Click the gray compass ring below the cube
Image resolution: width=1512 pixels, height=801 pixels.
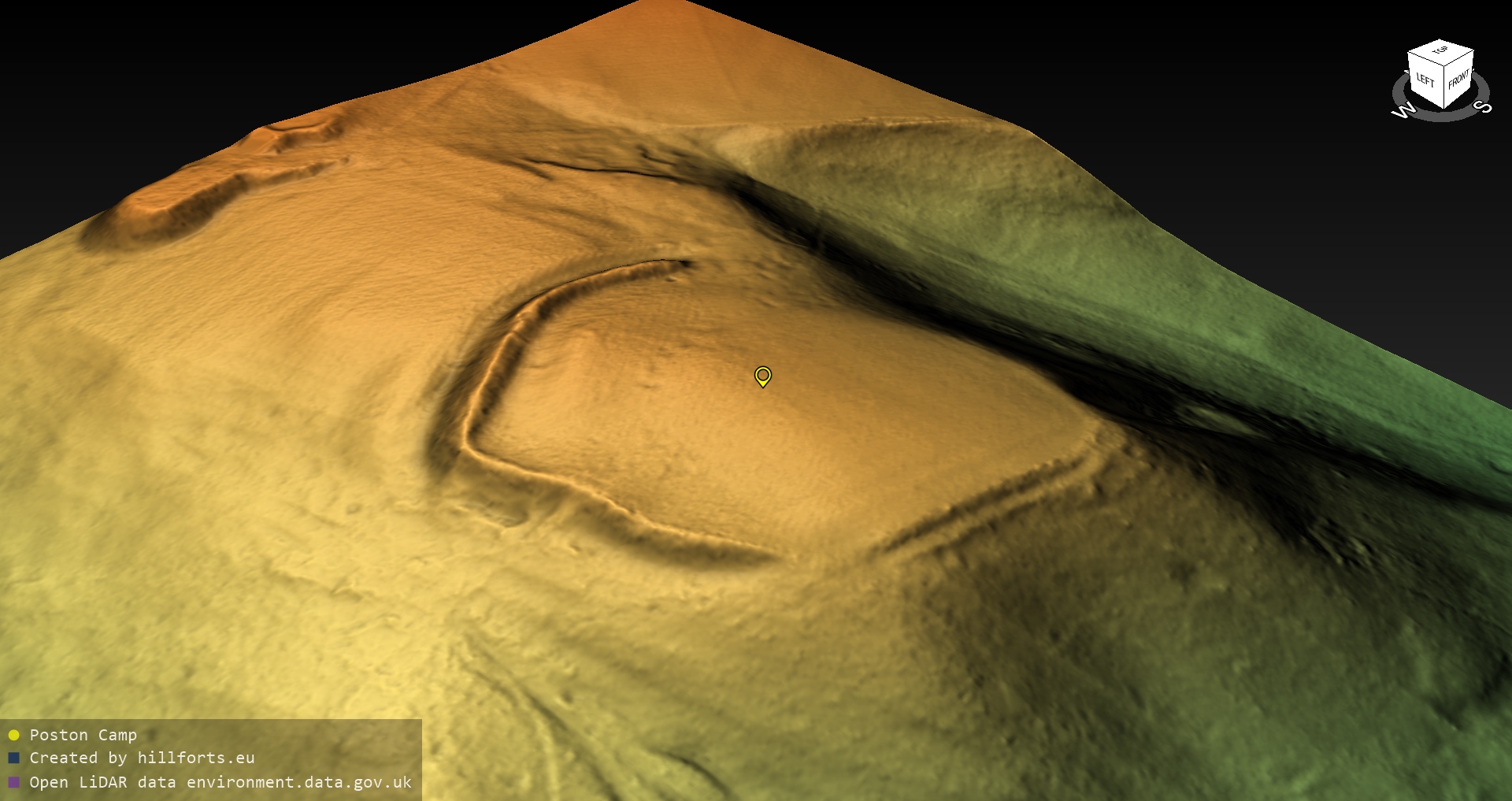coord(1441,116)
